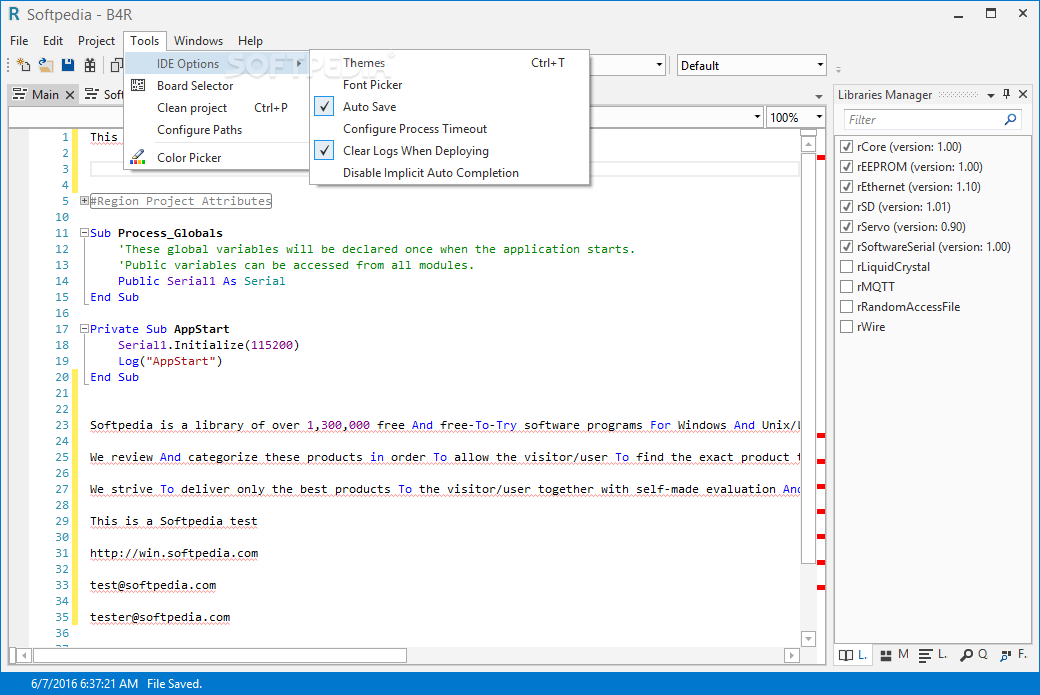1040x695 pixels.
Task: Click the B4R app logo icon
Action: pyautogui.click(x=14, y=14)
